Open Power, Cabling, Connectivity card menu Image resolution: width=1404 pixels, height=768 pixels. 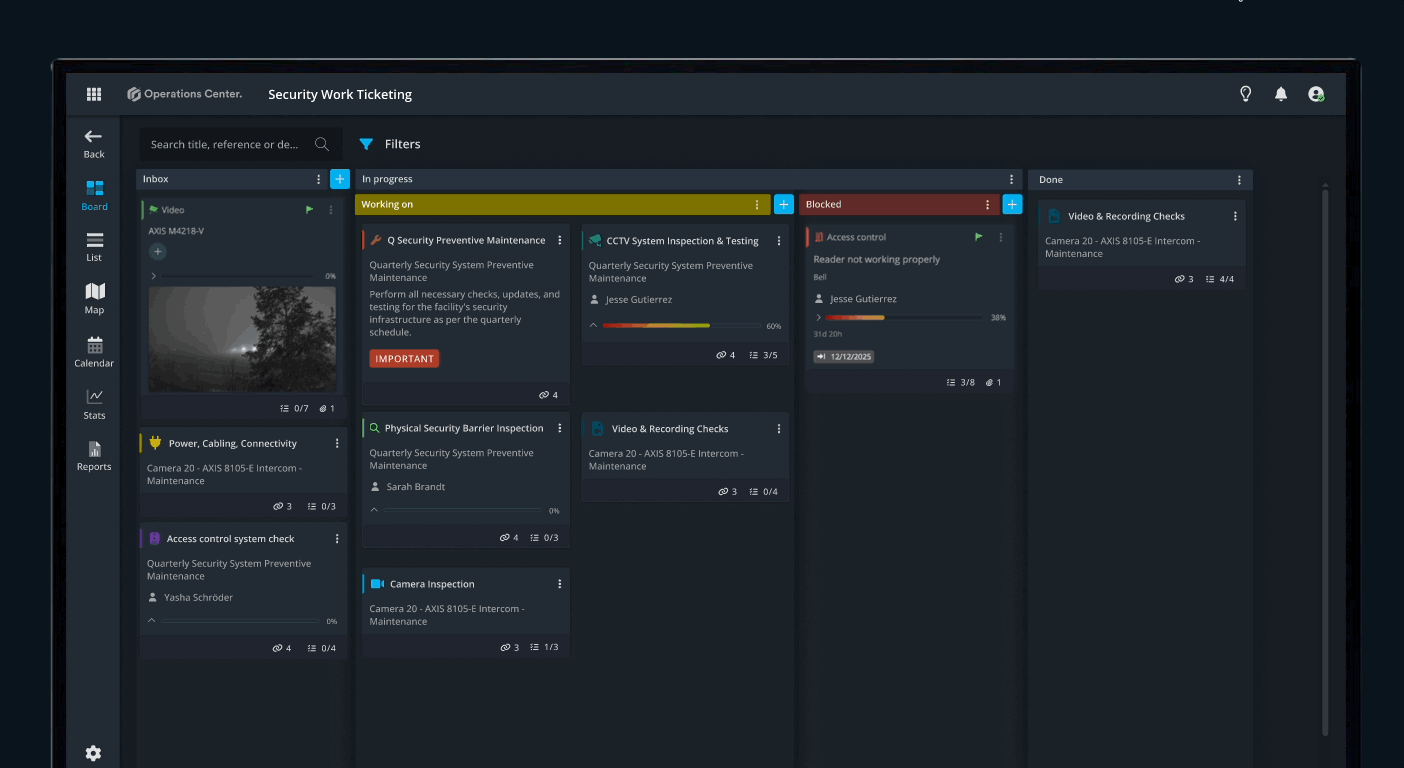[337, 443]
